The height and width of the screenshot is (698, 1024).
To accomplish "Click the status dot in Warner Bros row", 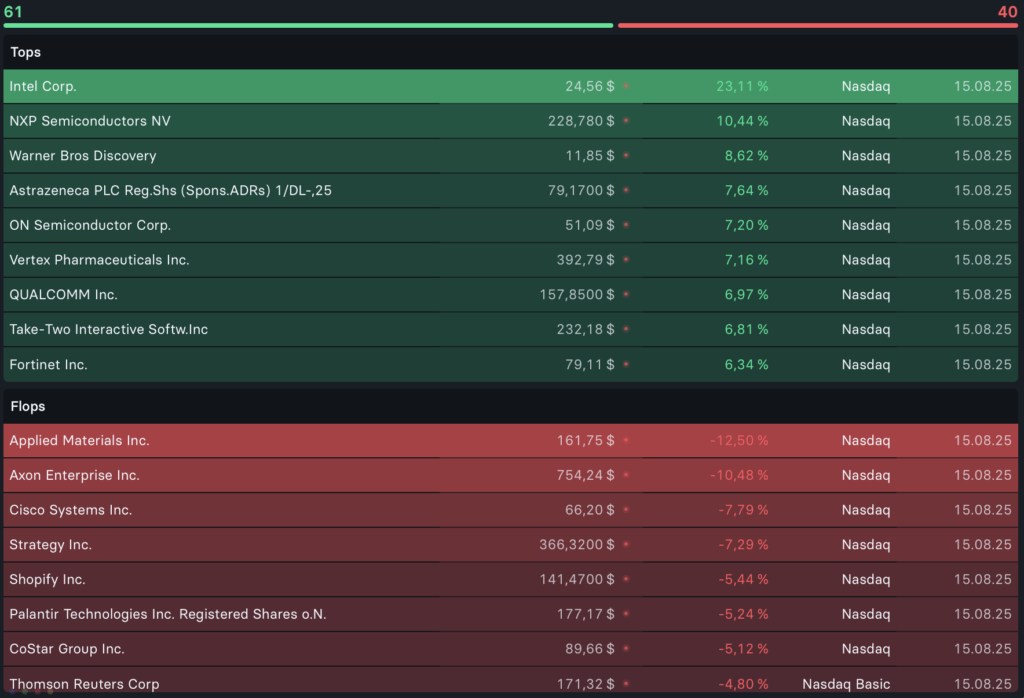I will click(x=626, y=155).
